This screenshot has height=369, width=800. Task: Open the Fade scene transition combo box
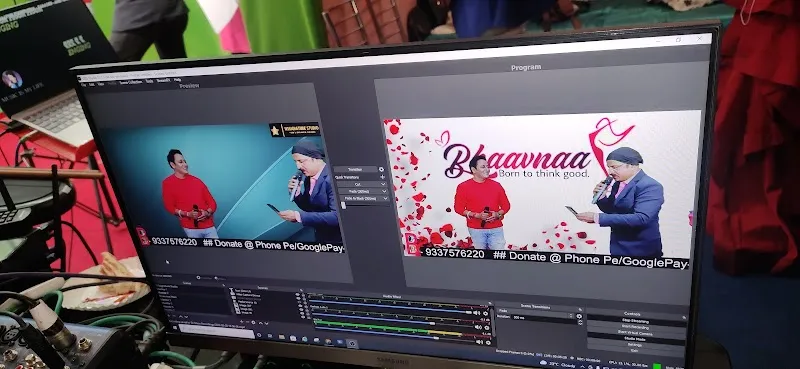[536, 312]
